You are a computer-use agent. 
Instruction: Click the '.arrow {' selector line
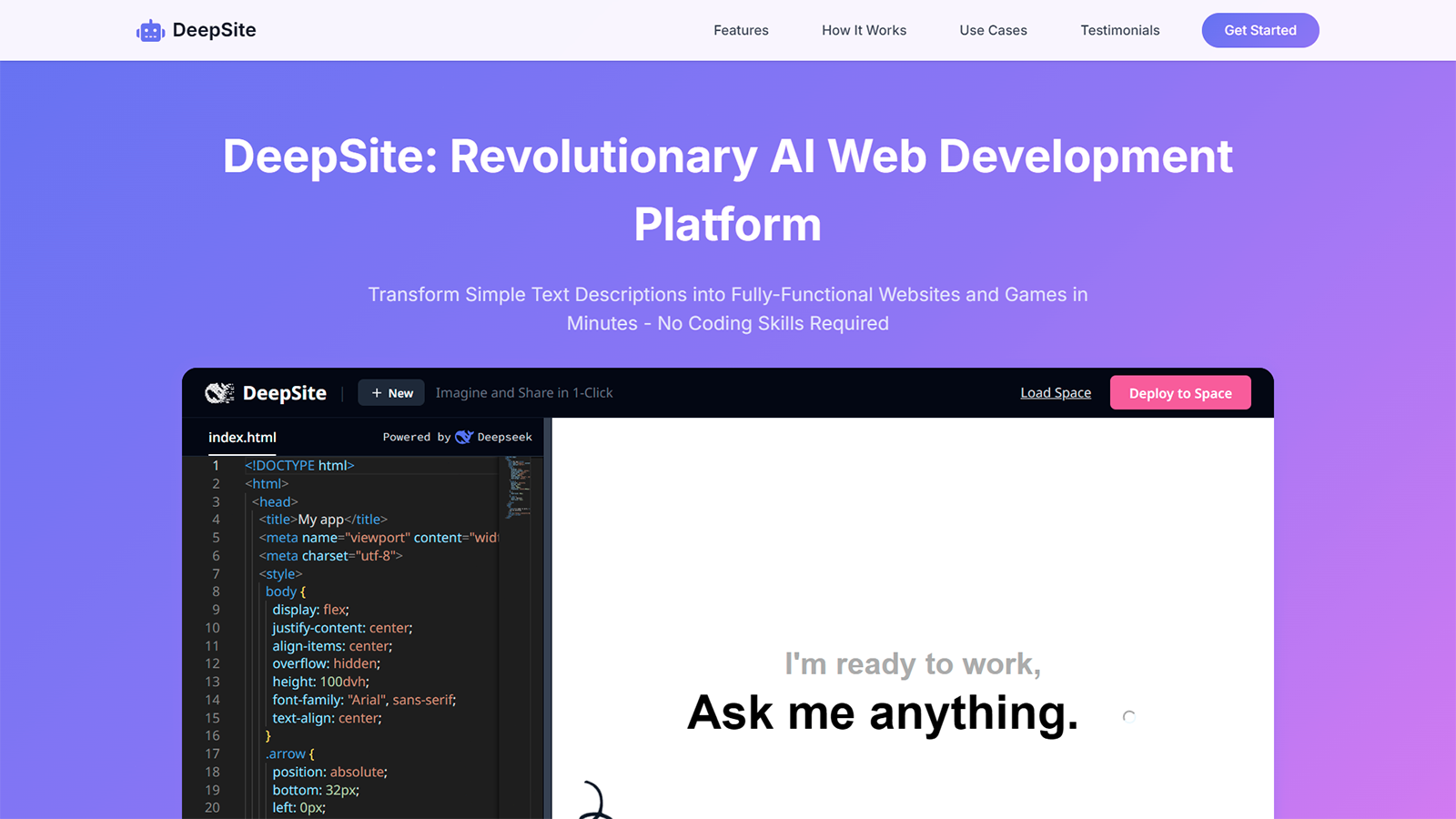290,754
